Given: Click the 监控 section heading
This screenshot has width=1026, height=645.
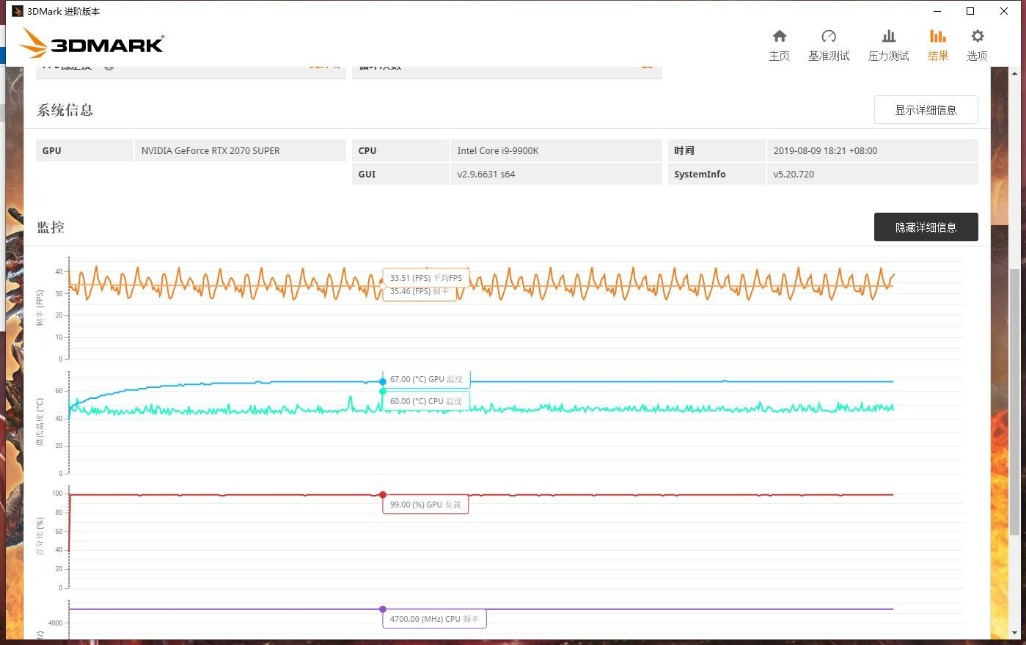Looking at the screenshot, I should (x=50, y=227).
